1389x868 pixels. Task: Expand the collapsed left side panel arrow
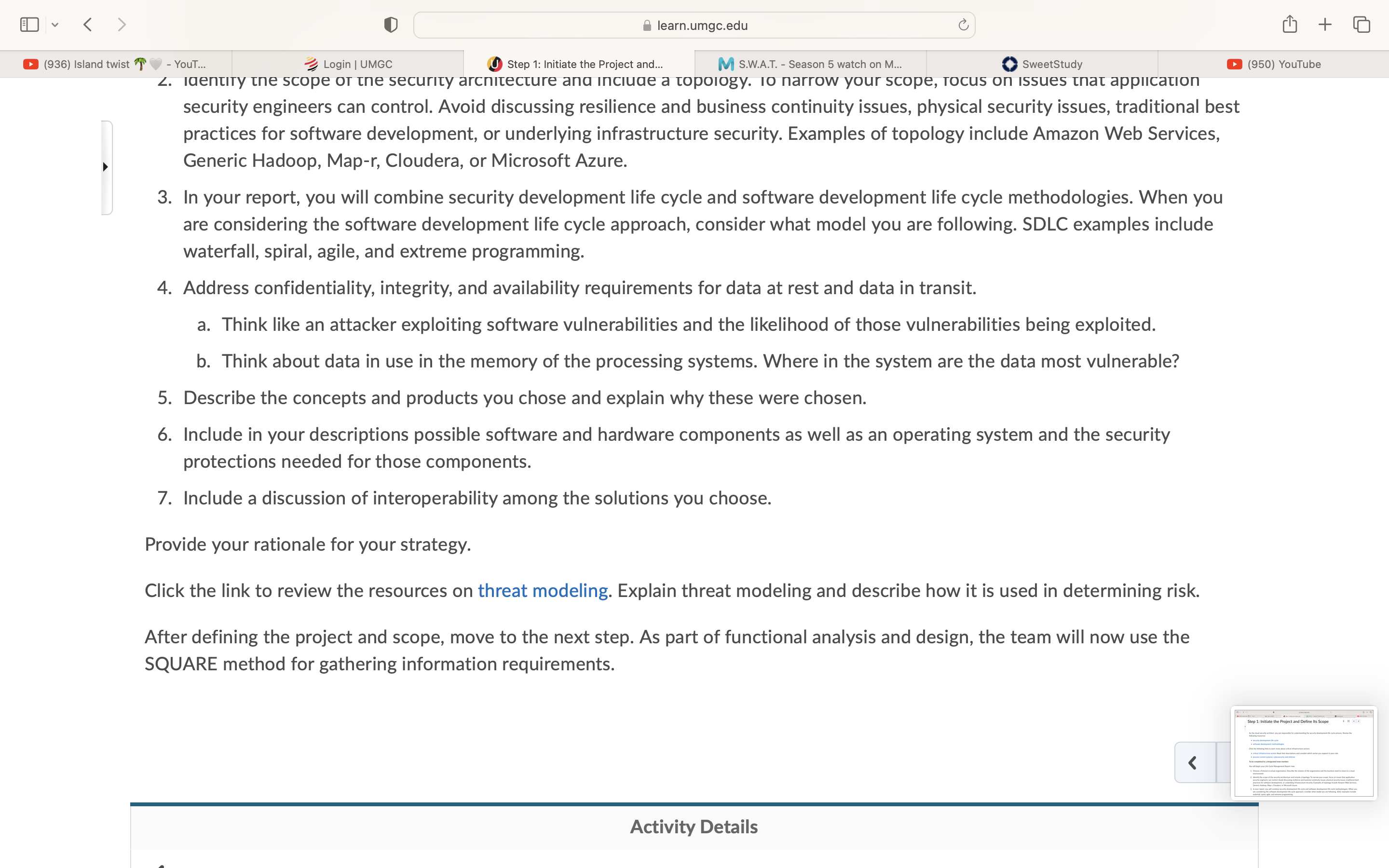[106, 167]
